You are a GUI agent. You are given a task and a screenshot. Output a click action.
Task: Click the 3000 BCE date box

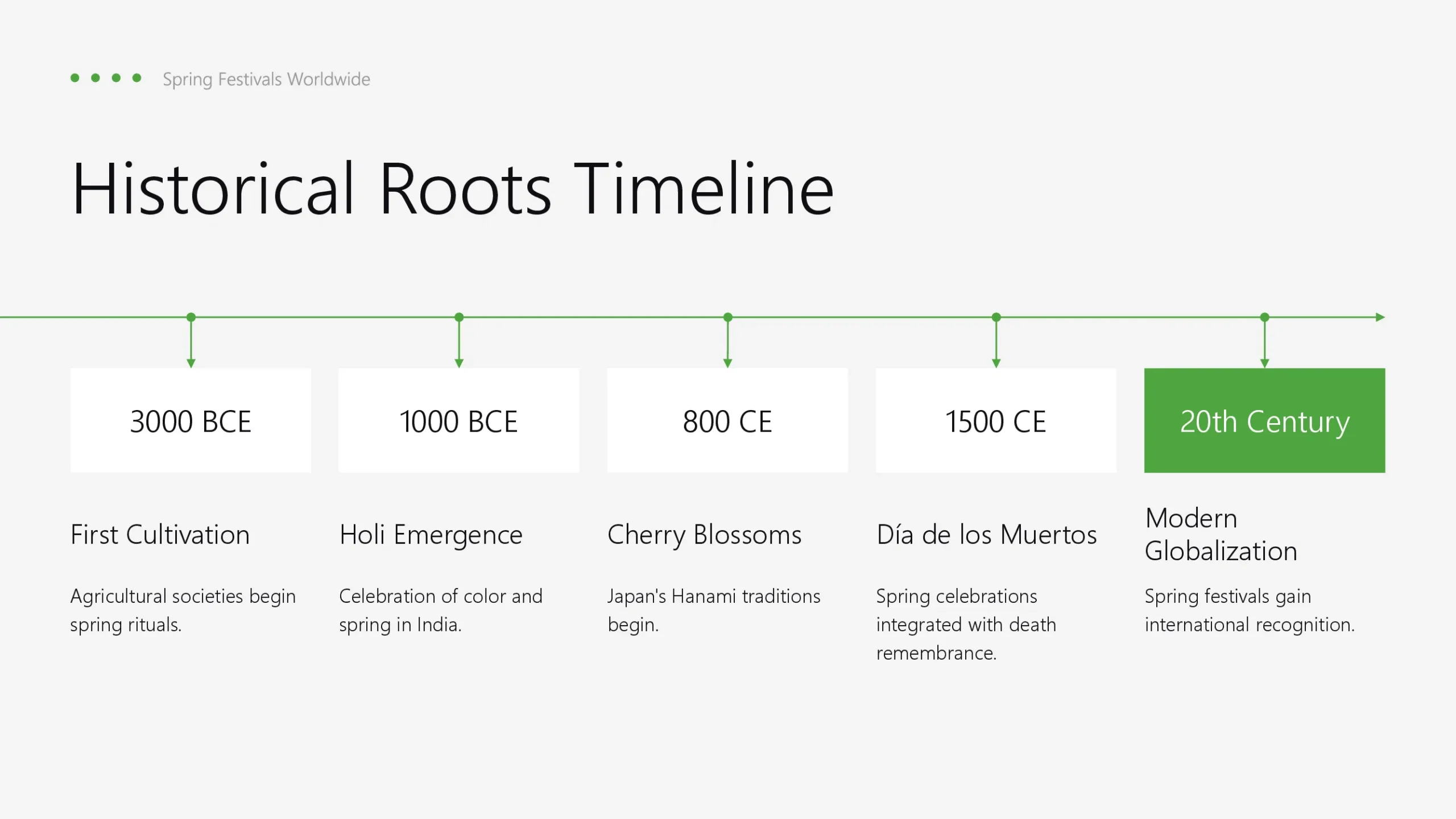[x=191, y=420]
